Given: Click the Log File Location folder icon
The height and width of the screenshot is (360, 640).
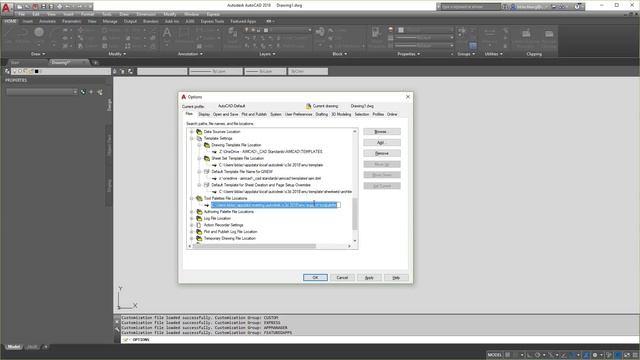Looking at the screenshot, I should (x=199, y=218).
